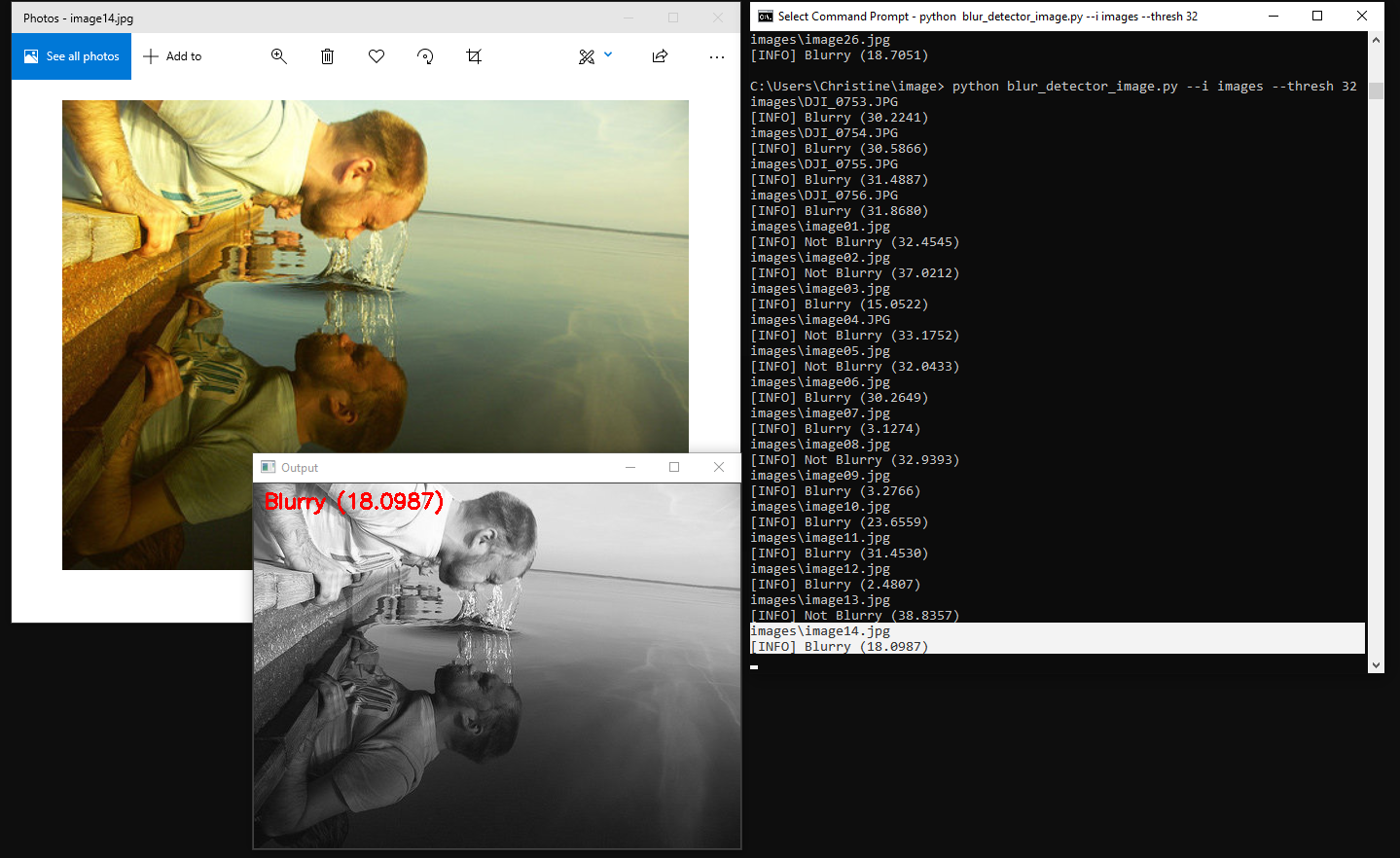Expand the Edit & Create dropdown chevron
Screen dimensions: 1400x858
pos(608,56)
